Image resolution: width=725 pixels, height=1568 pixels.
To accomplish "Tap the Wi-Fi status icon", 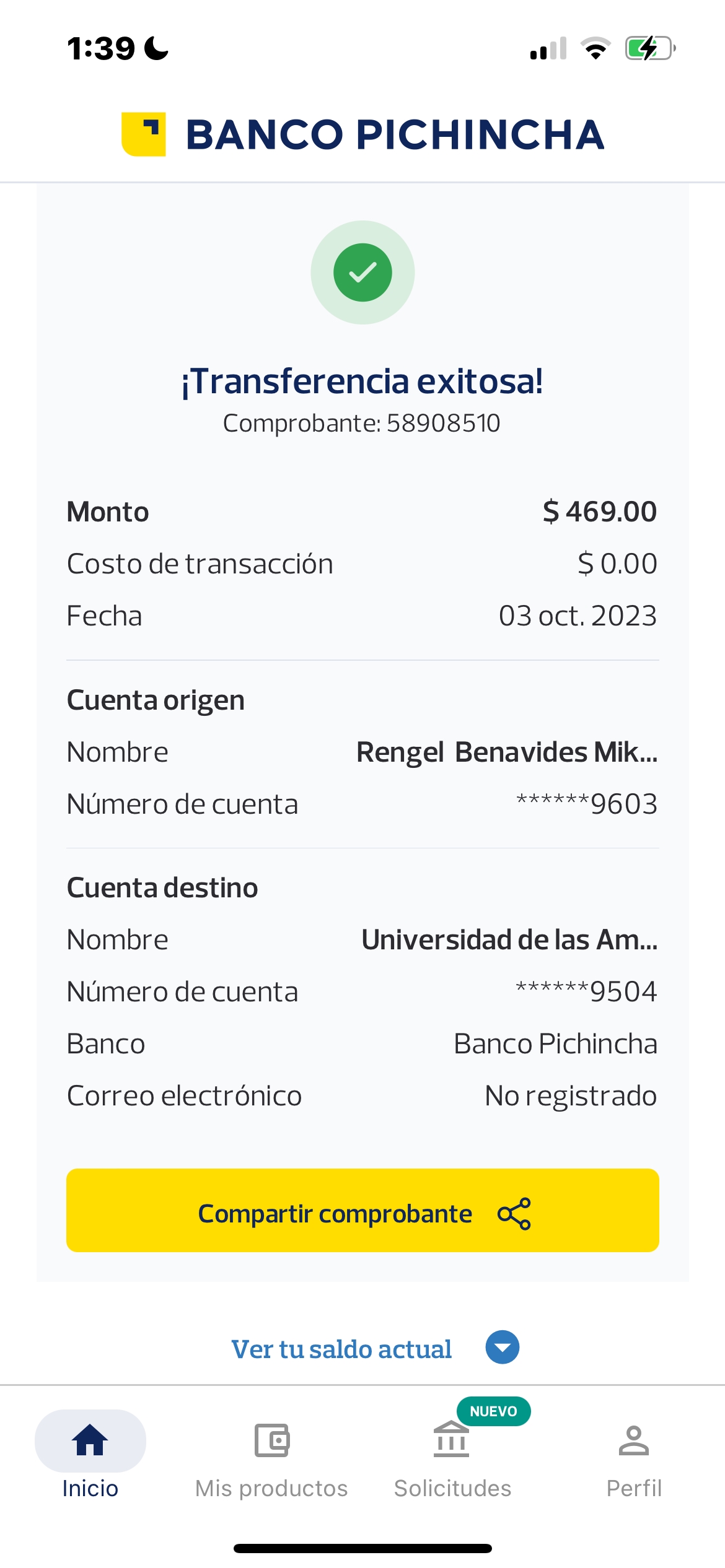I will [x=595, y=48].
